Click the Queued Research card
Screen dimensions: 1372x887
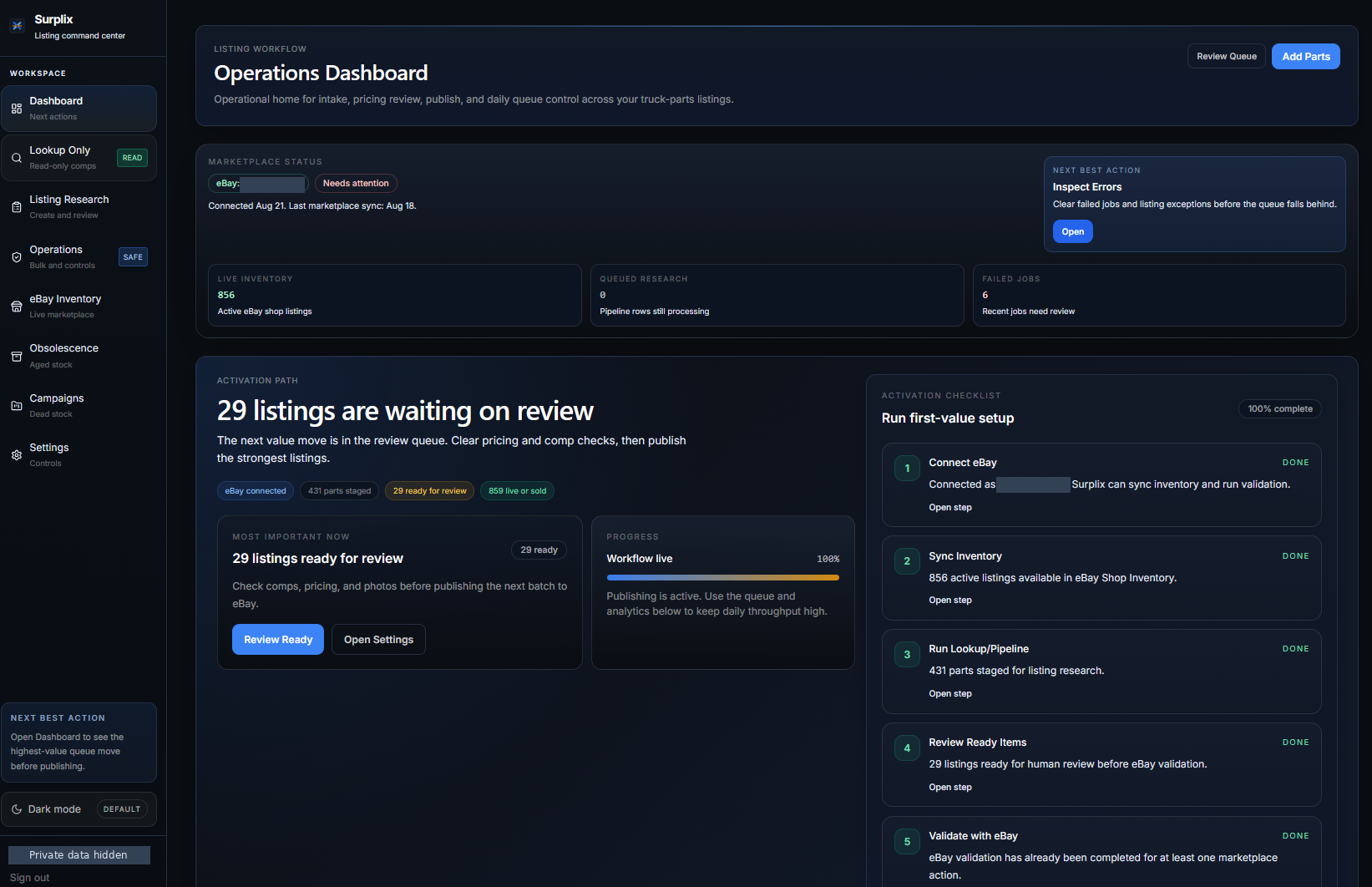[x=777, y=295]
